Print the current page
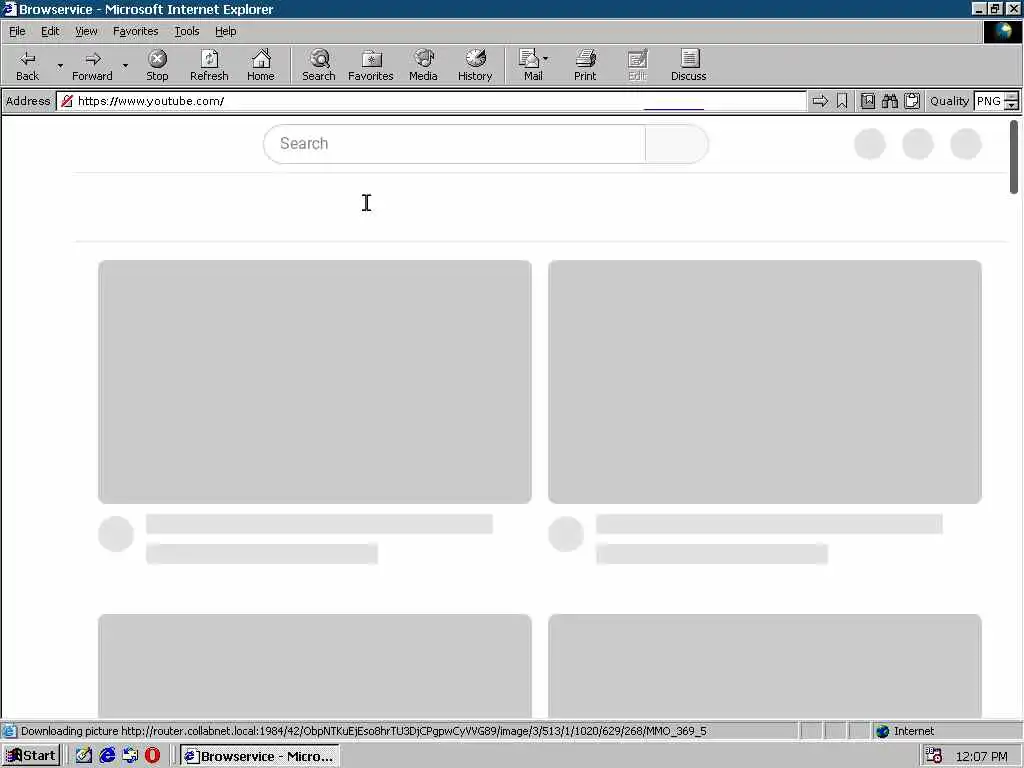 click(x=585, y=65)
